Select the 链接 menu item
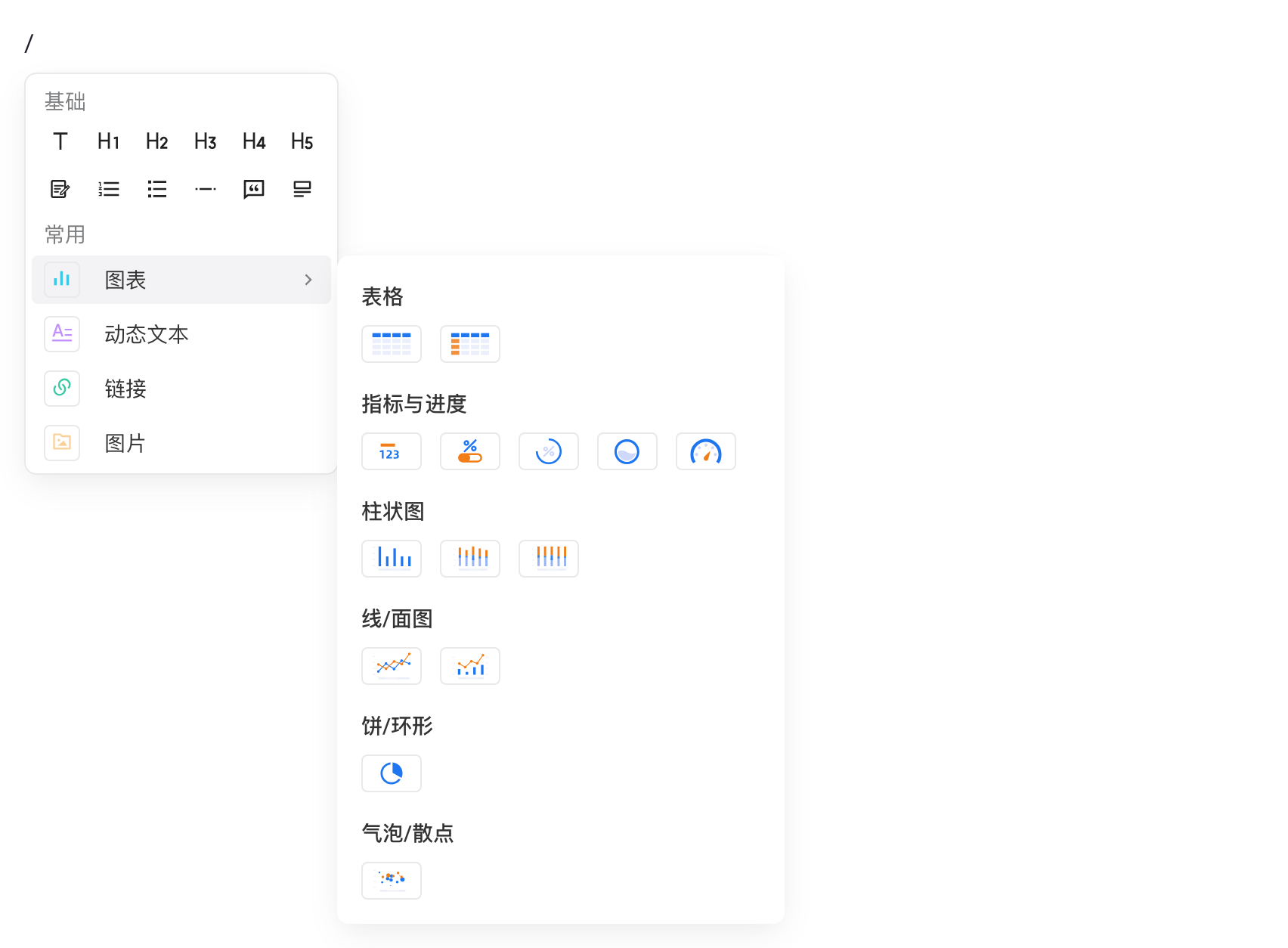The height and width of the screenshot is (948, 1288). tap(181, 389)
